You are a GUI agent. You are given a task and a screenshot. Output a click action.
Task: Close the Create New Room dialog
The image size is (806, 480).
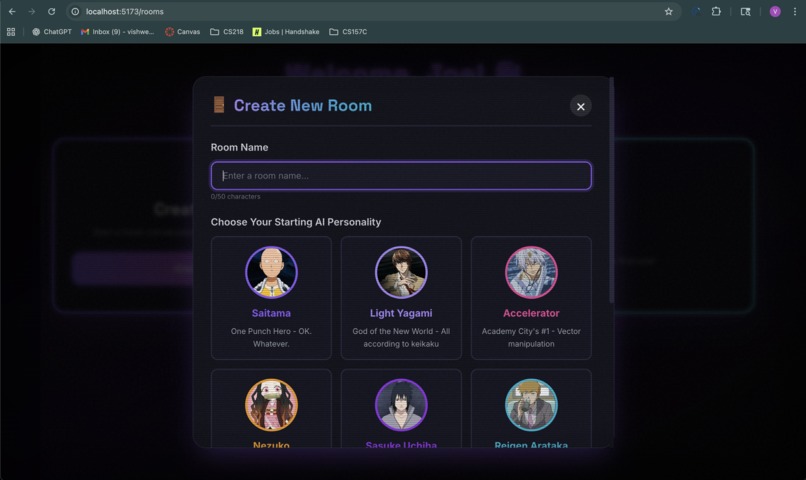[580, 106]
